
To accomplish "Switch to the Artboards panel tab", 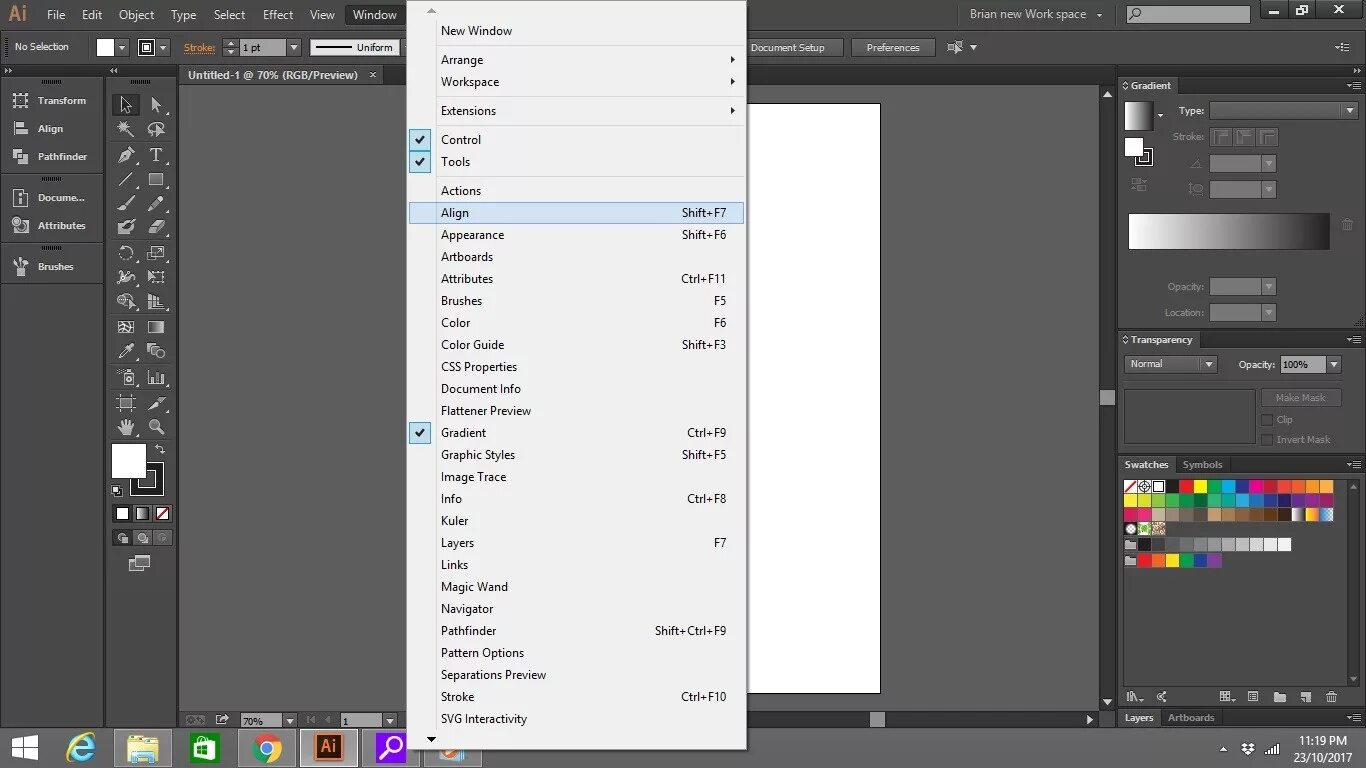I will [1191, 718].
